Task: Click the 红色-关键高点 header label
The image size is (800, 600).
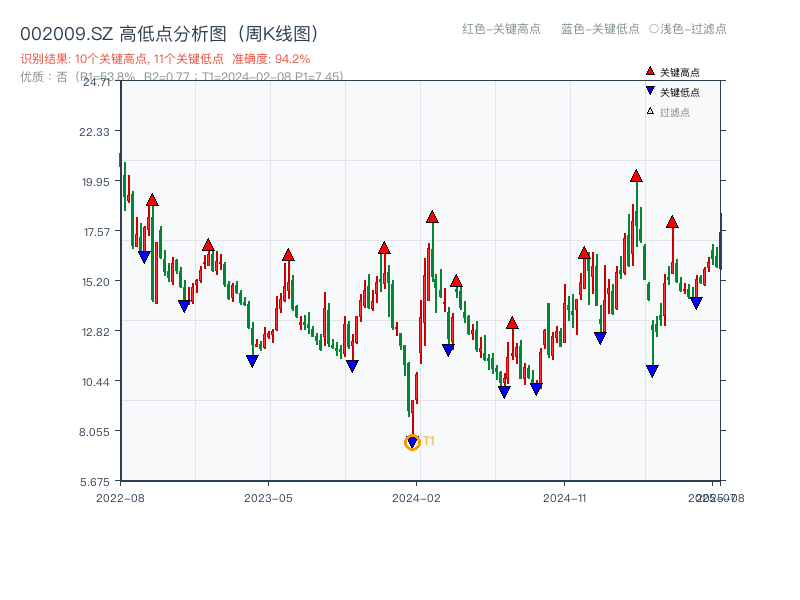Action: point(500,30)
